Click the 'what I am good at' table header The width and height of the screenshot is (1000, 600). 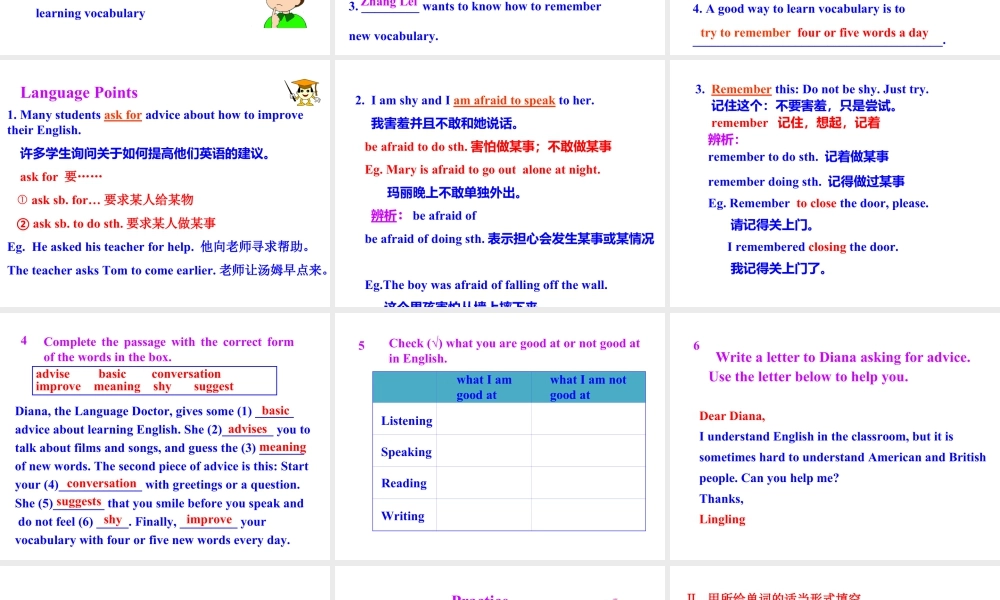click(x=483, y=387)
